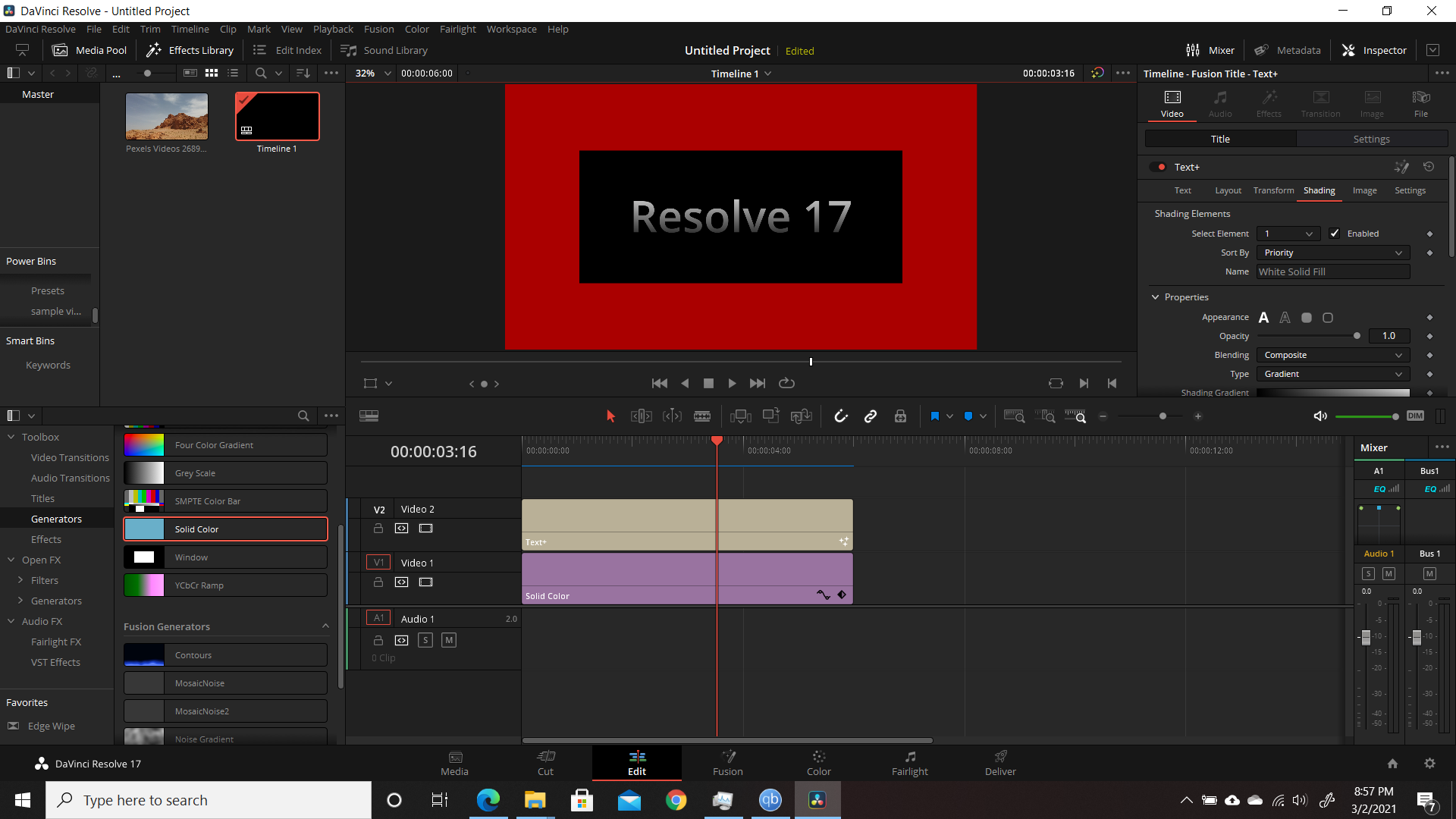Image resolution: width=1456 pixels, height=819 pixels.
Task: Adjust timeline zoom slider handle
Action: [1163, 416]
